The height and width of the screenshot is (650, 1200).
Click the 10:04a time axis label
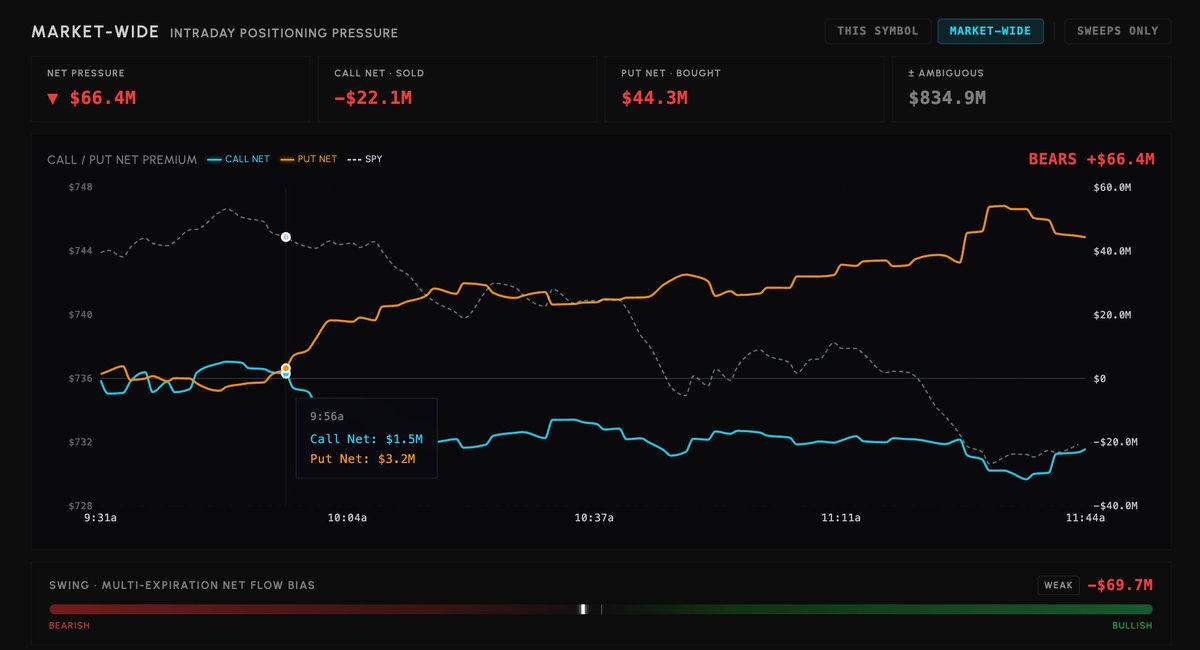click(x=347, y=518)
